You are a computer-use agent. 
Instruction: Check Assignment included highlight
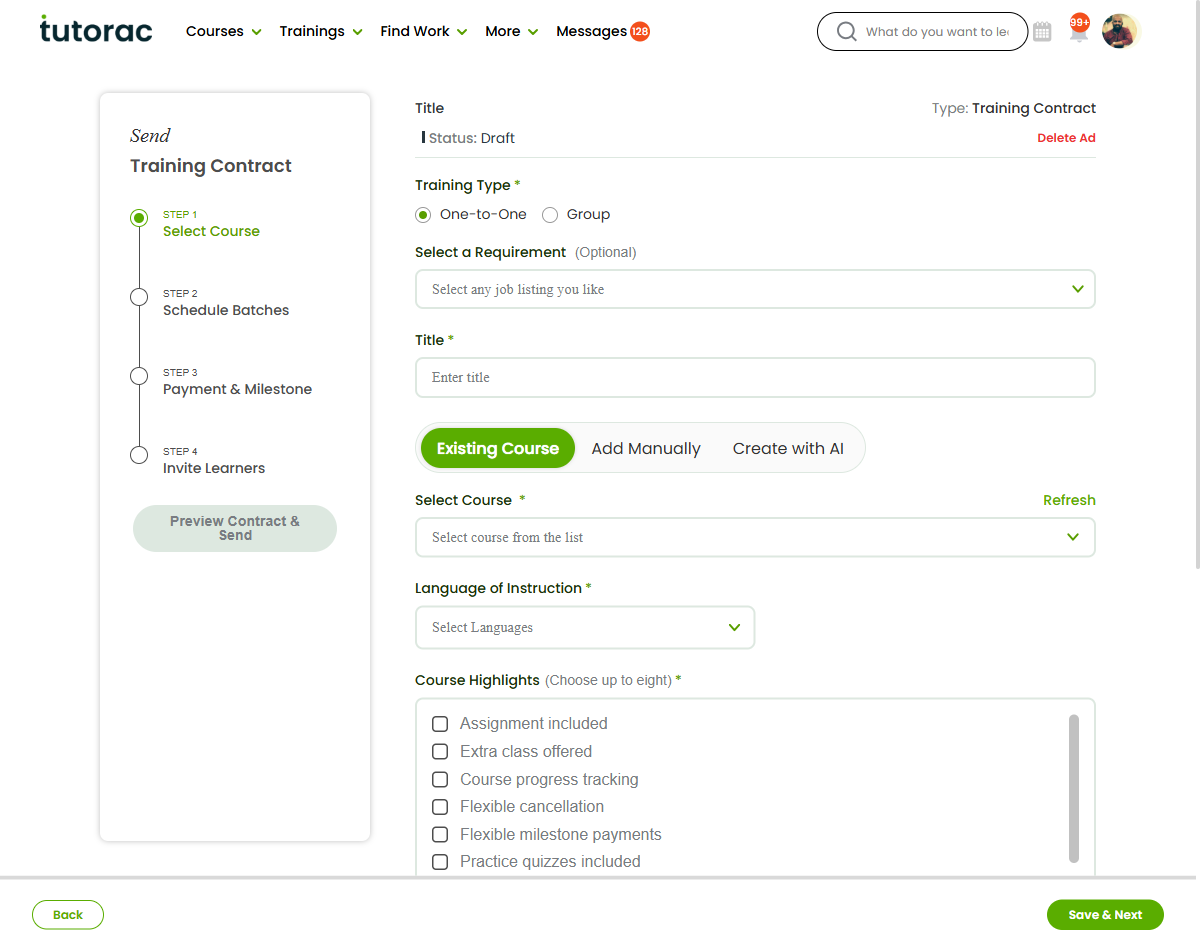click(x=439, y=724)
